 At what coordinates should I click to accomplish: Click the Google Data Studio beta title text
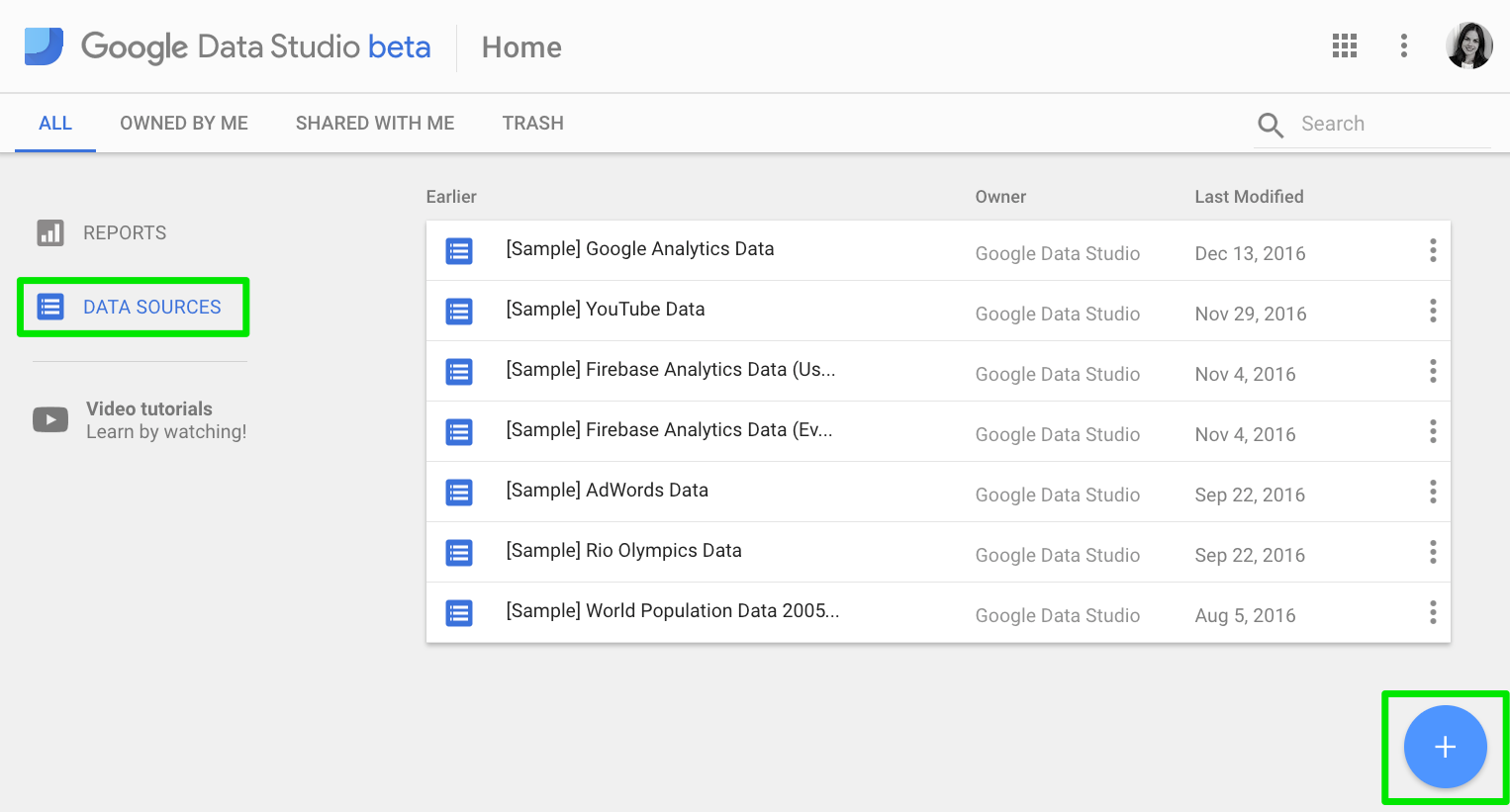(x=256, y=47)
